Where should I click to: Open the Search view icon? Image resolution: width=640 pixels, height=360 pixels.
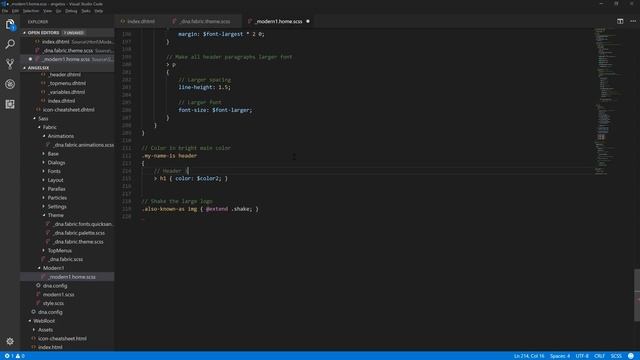coord(10,44)
